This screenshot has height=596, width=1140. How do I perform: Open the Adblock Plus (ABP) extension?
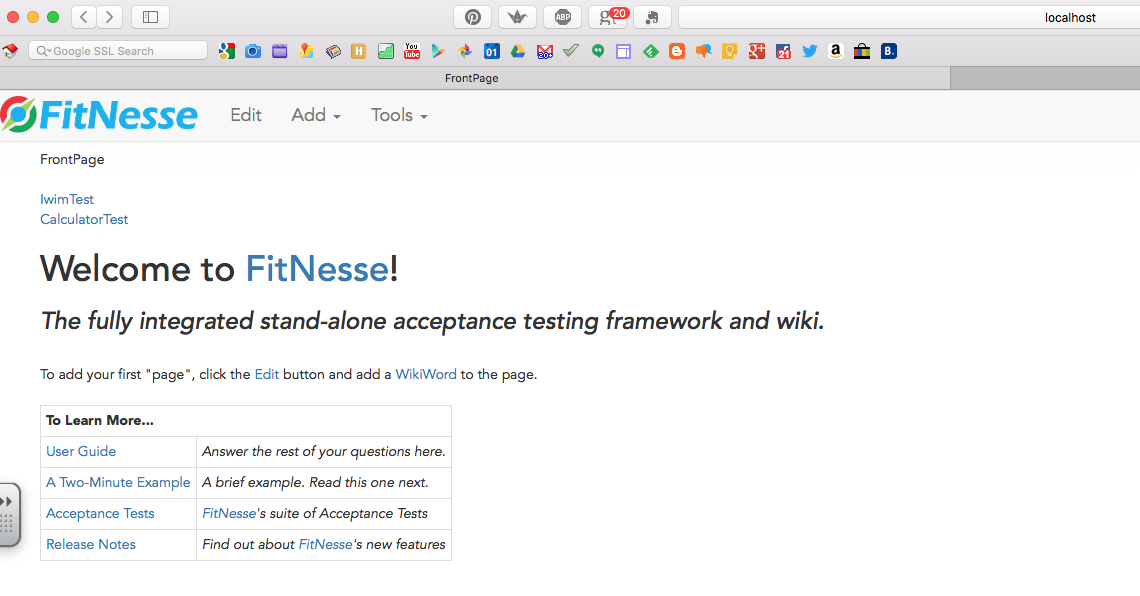pyautogui.click(x=563, y=17)
